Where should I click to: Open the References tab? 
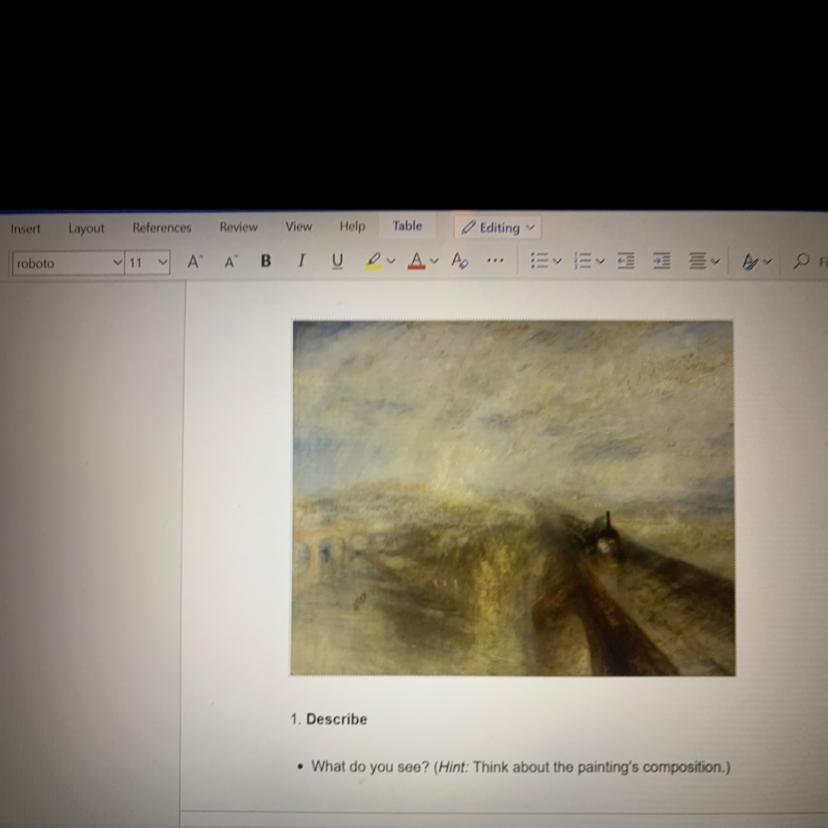coord(162,228)
